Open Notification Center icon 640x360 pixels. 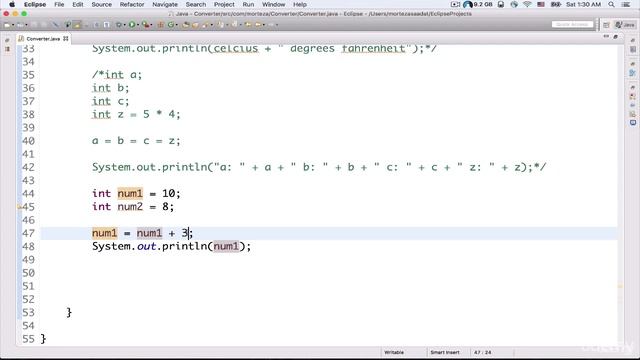[x=626, y=4]
